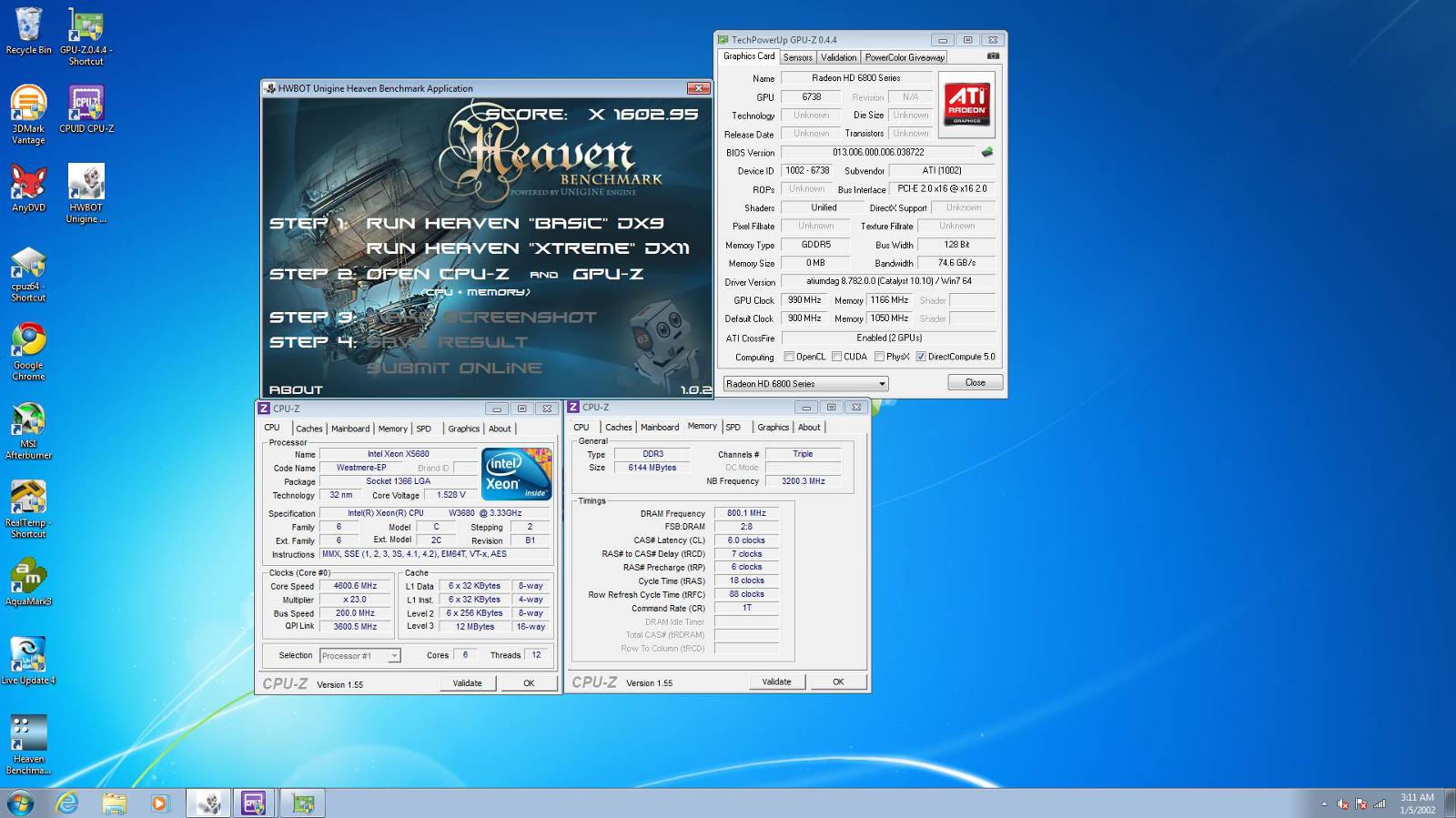Select AquaMark3 desktop icon
Viewport: 1456px width, 818px height.
[28, 582]
